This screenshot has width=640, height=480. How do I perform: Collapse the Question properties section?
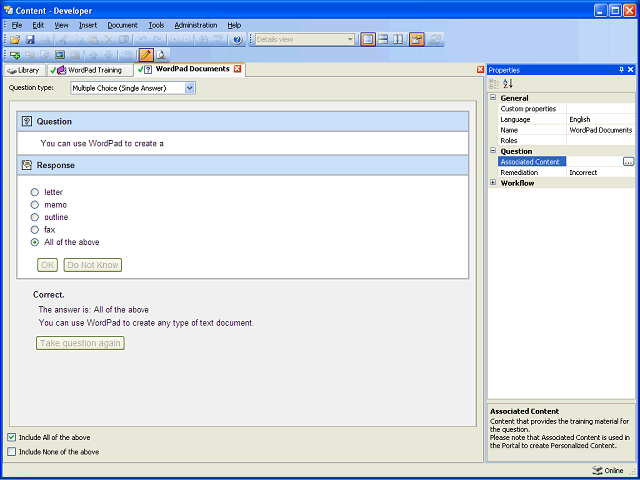(493, 151)
